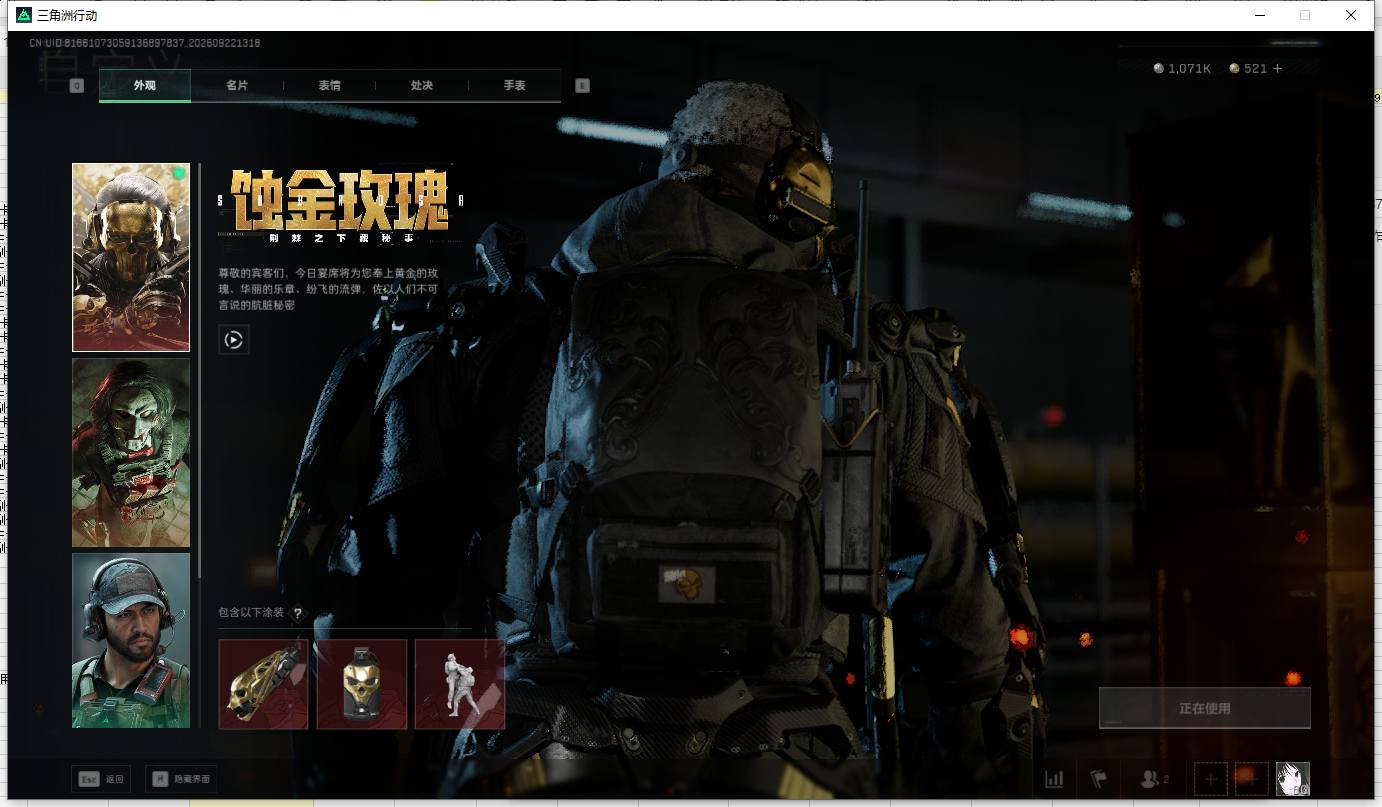Open the flag icon in bottom bar
1382x807 pixels.
click(1099, 779)
